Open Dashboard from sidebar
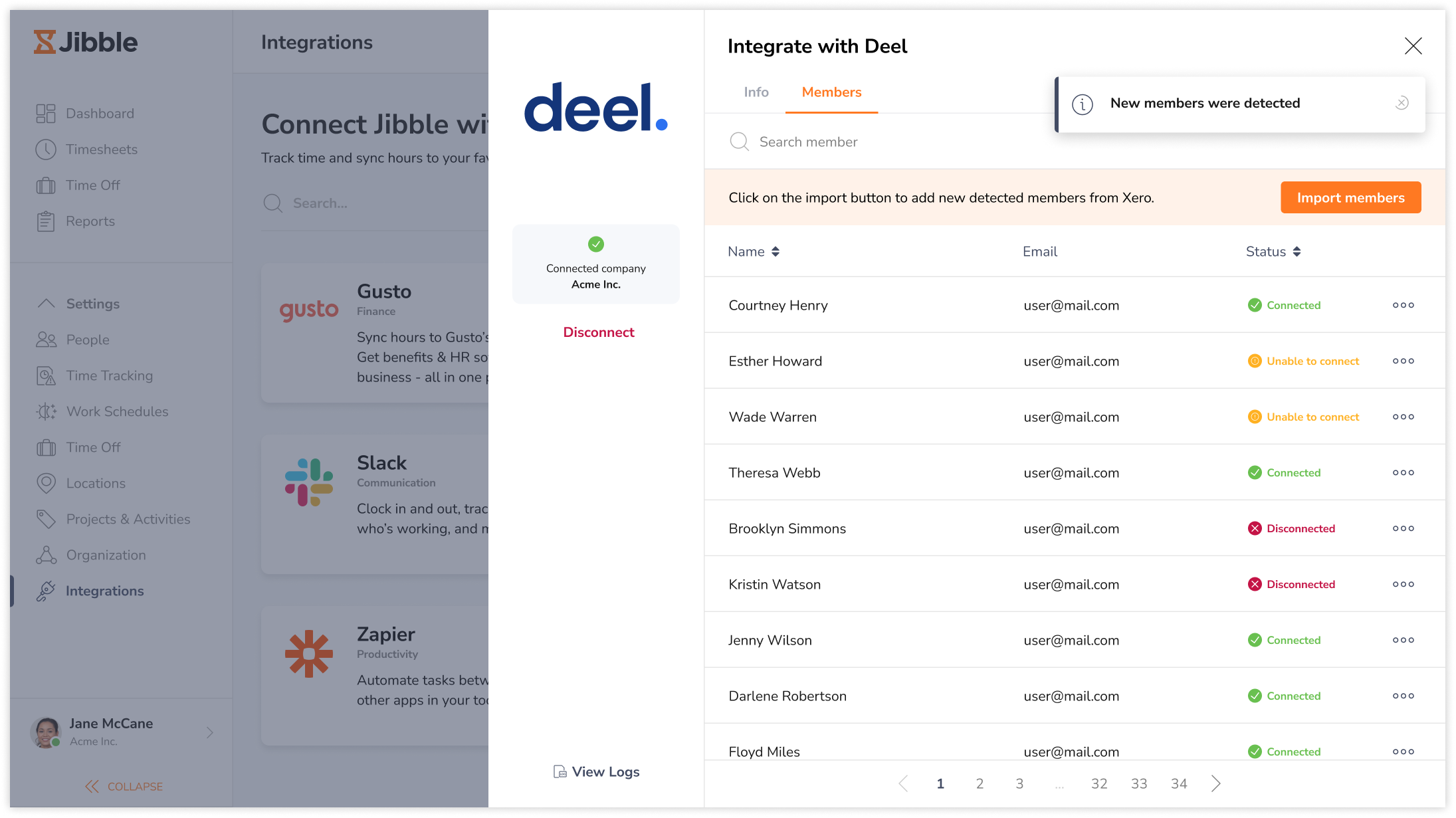Screen dimensions: 1456x818 click(85, 114)
